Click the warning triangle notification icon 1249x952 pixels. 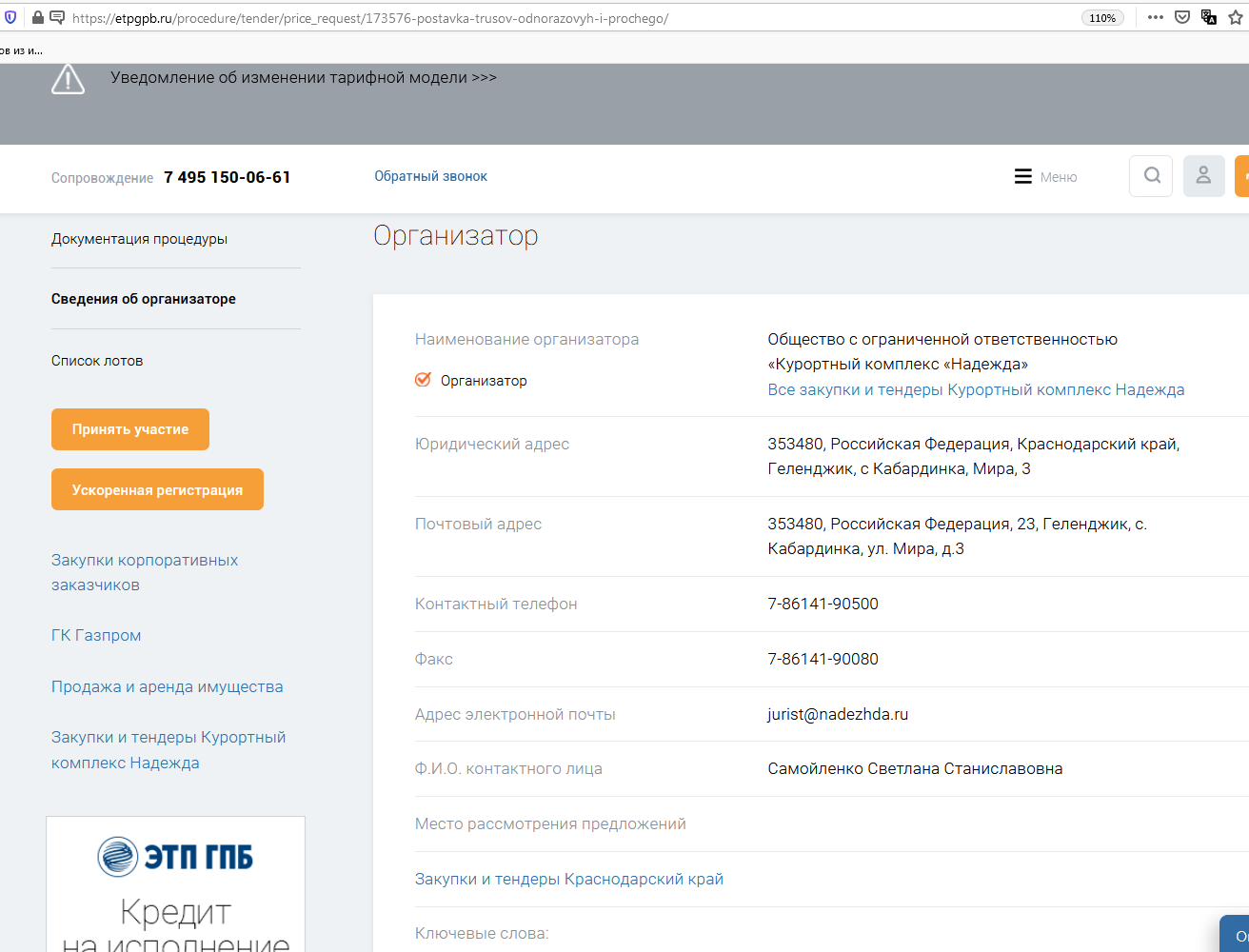coord(68,79)
